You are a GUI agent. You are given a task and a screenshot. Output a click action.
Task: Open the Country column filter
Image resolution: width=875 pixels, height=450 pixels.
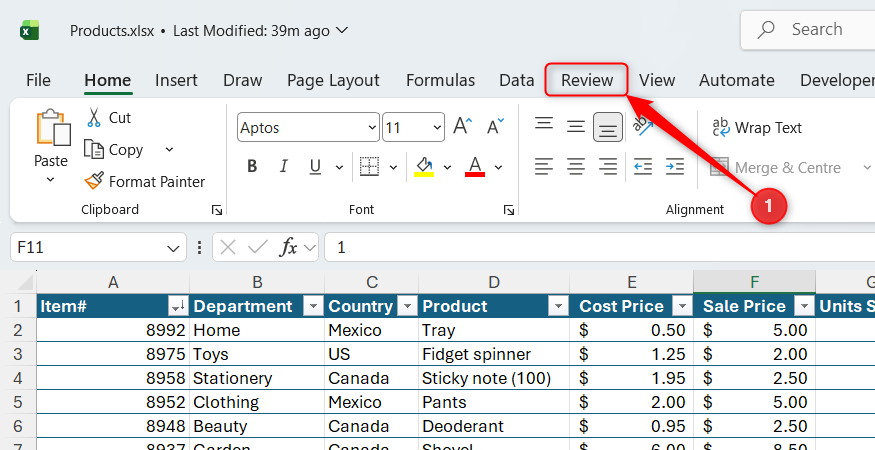point(407,306)
